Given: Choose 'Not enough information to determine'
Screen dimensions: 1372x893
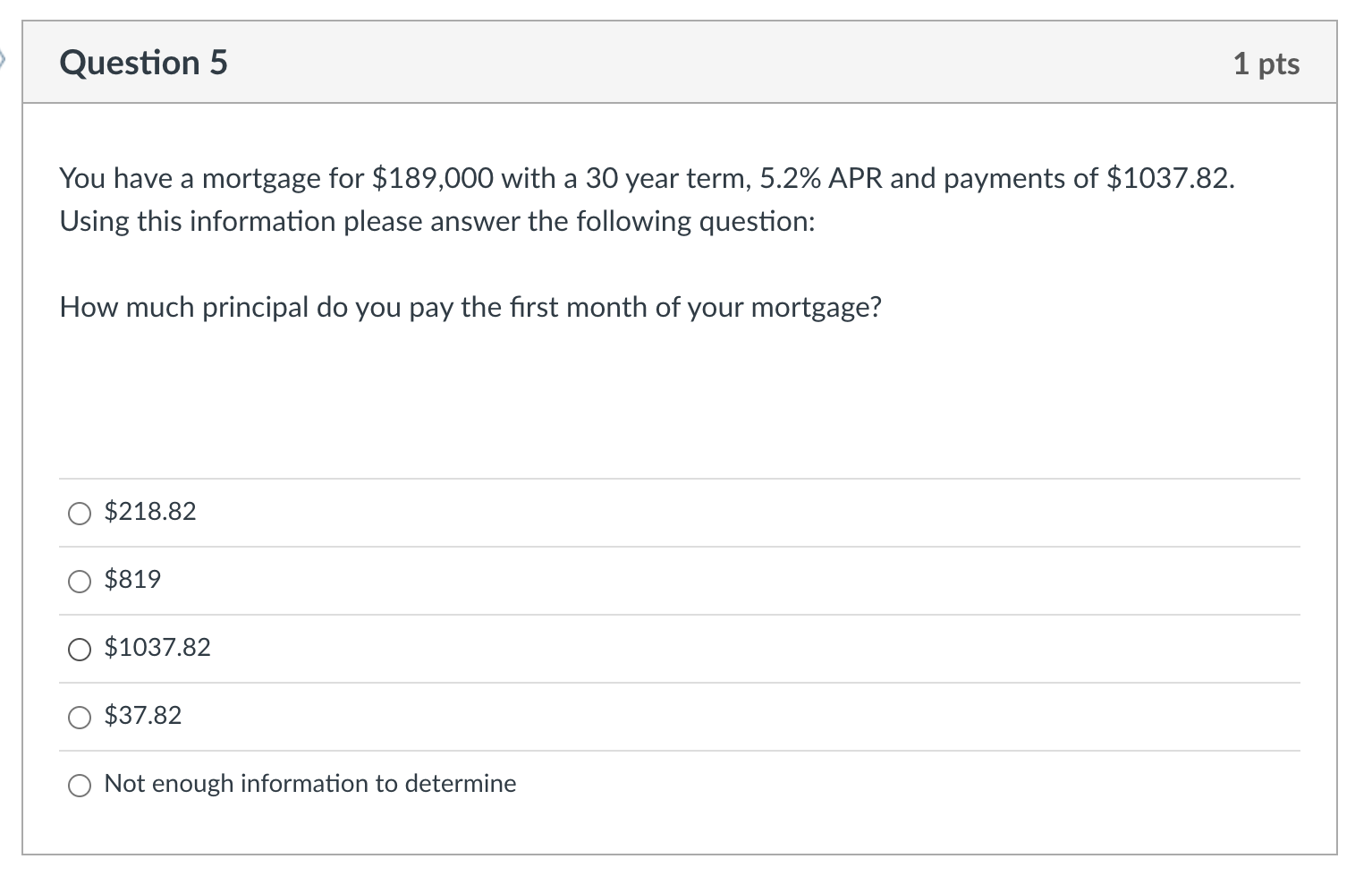Looking at the screenshot, I should [x=80, y=785].
